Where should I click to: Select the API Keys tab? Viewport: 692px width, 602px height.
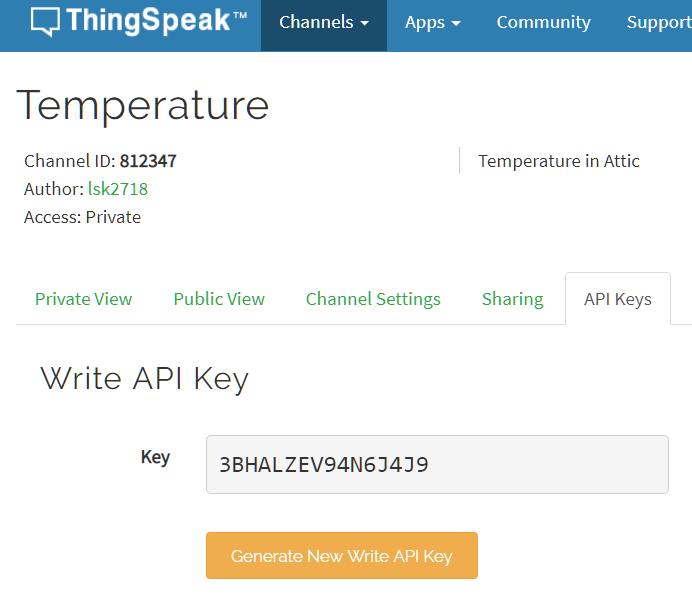coord(618,299)
